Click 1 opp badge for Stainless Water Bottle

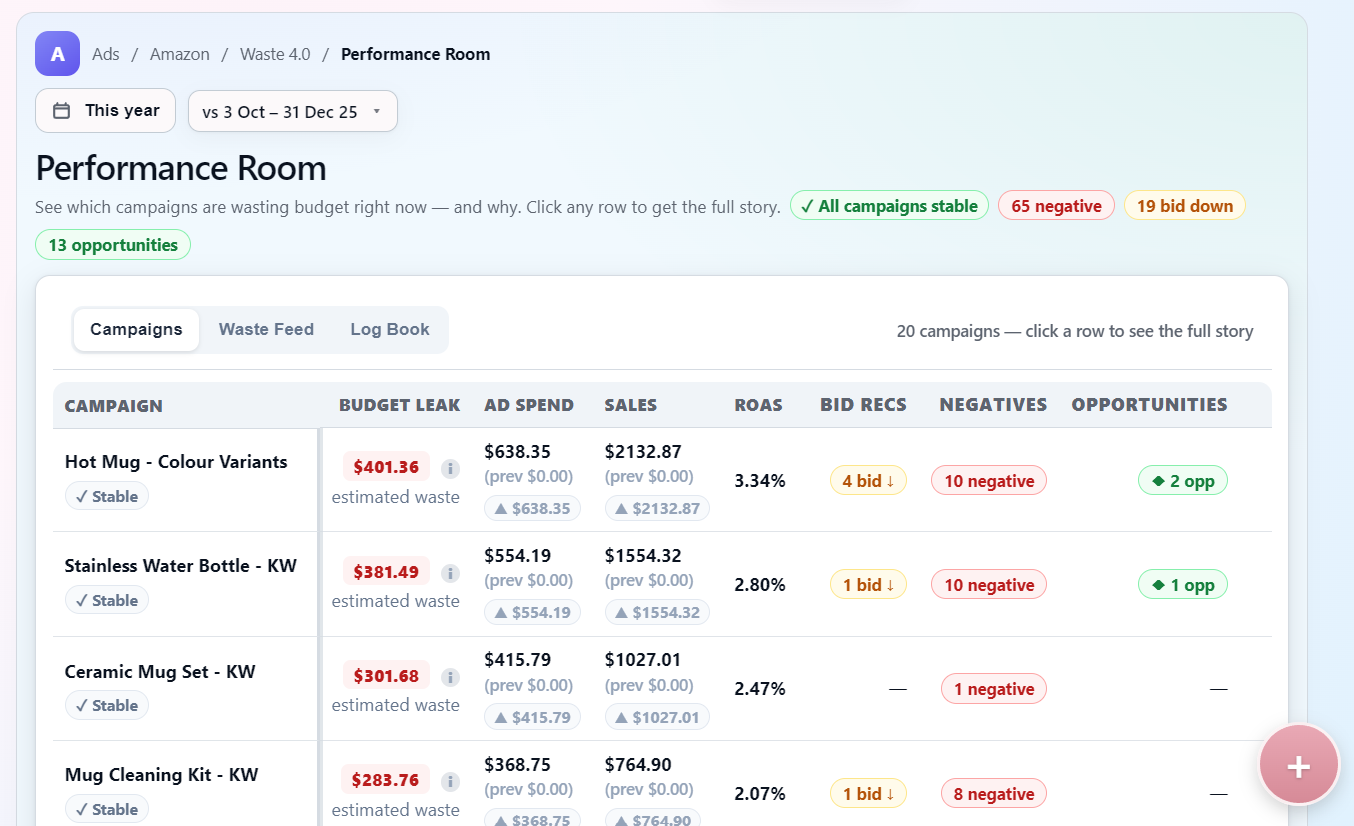(x=1183, y=585)
